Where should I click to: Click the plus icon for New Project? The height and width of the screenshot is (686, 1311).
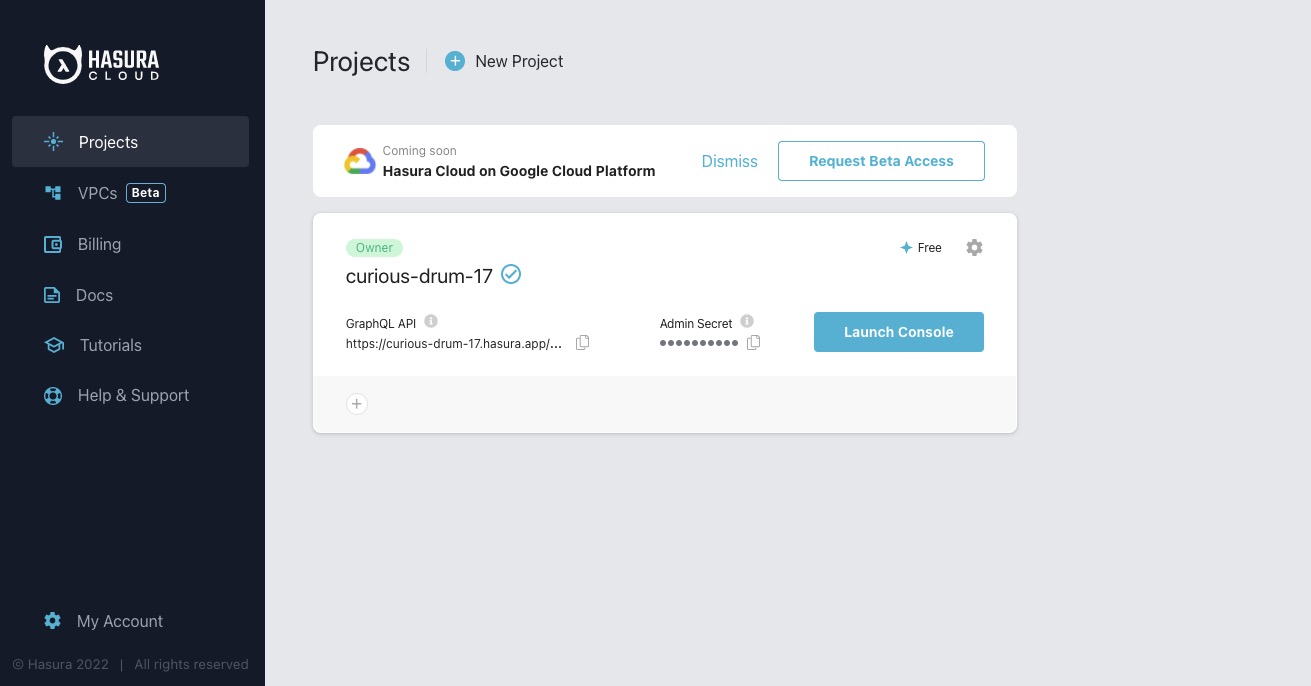coord(455,61)
